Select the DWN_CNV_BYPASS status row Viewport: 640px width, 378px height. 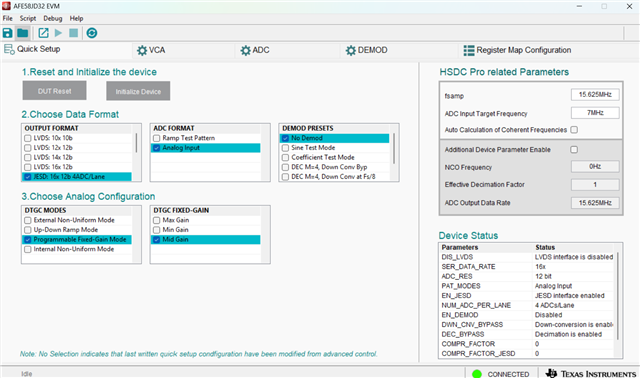(x=527, y=325)
